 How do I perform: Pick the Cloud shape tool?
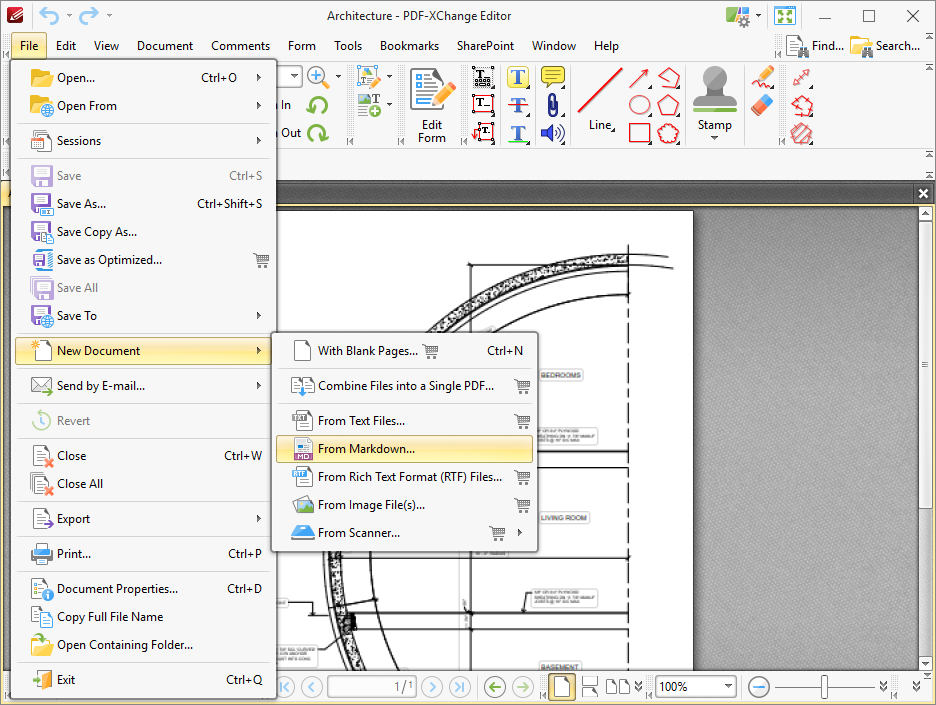pyautogui.click(x=668, y=133)
